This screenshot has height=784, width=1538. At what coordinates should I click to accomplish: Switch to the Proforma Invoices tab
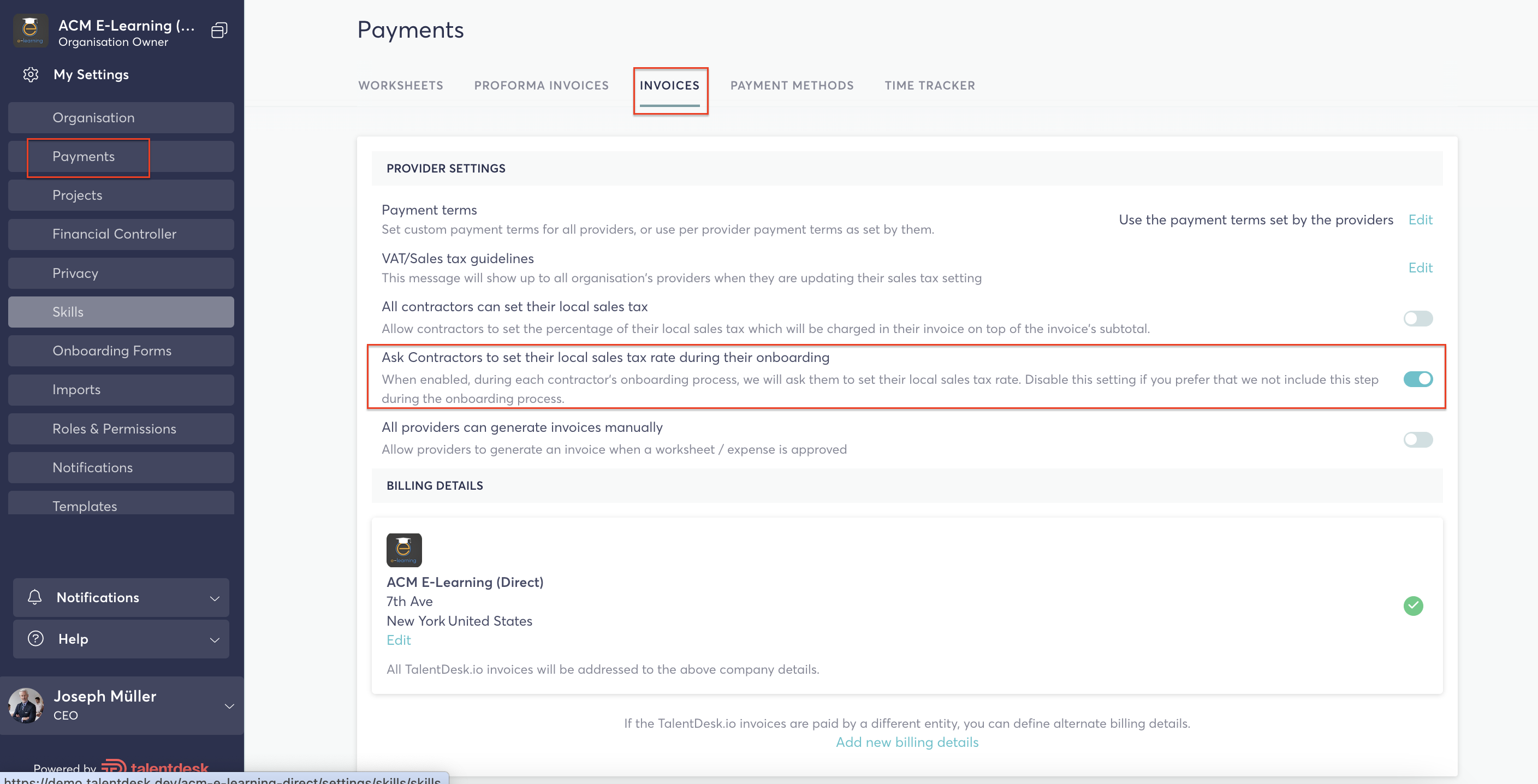point(541,85)
